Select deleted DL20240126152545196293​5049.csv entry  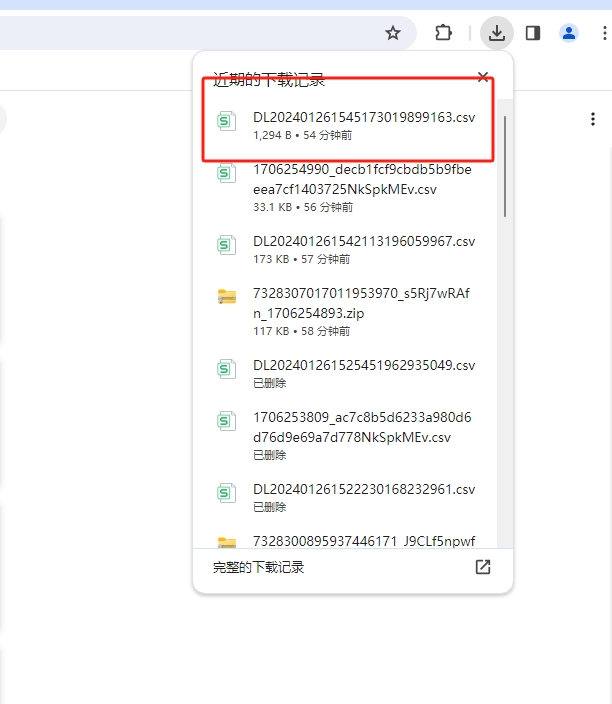(x=346, y=374)
